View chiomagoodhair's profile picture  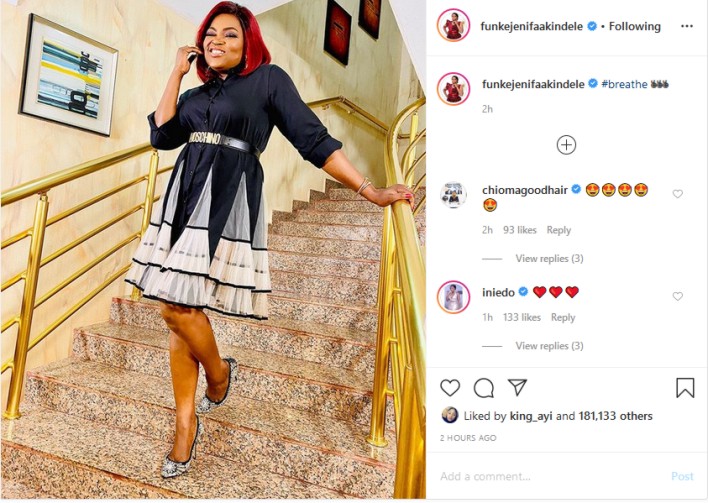coord(453,196)
